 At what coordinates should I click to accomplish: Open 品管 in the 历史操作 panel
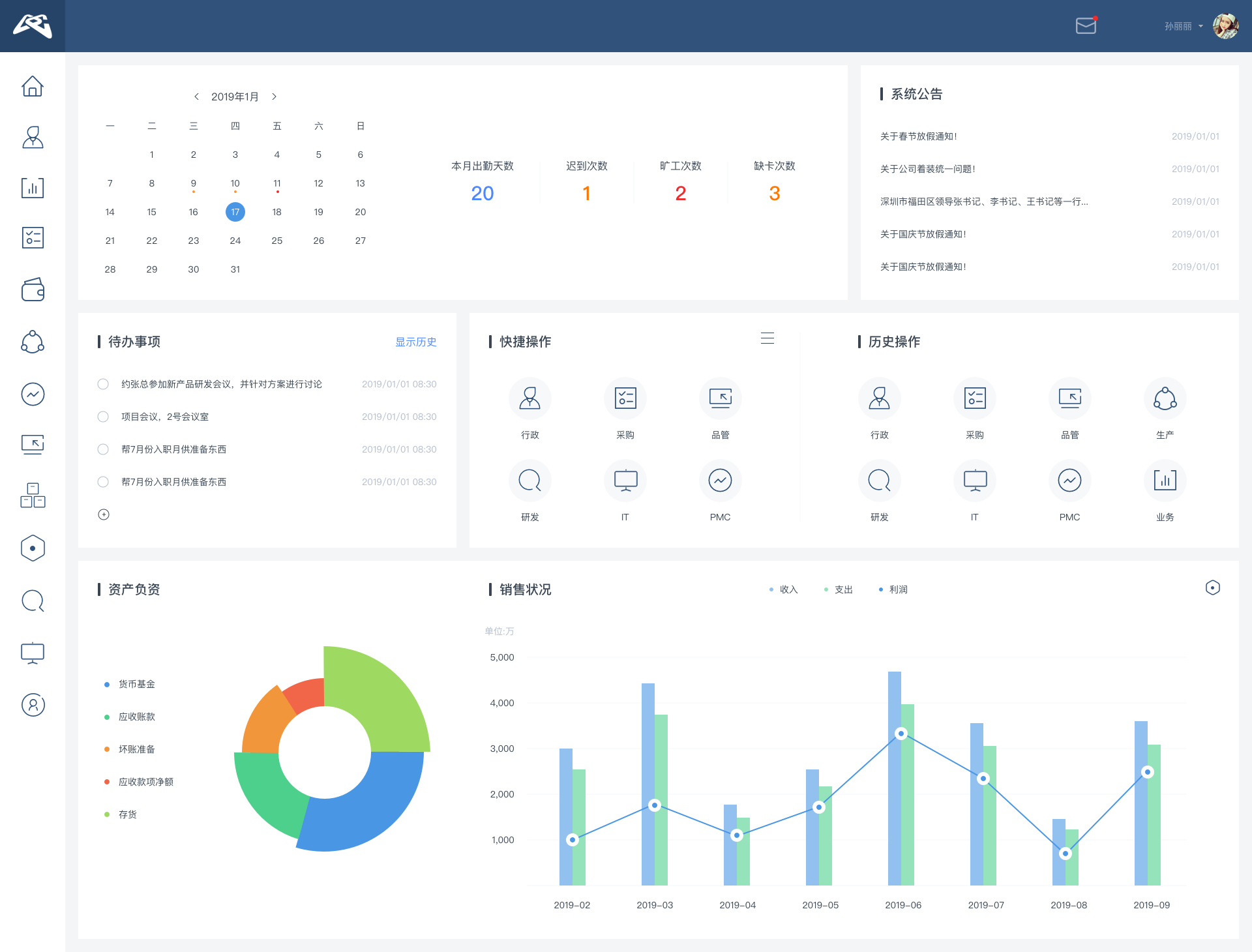(1070, 409)
